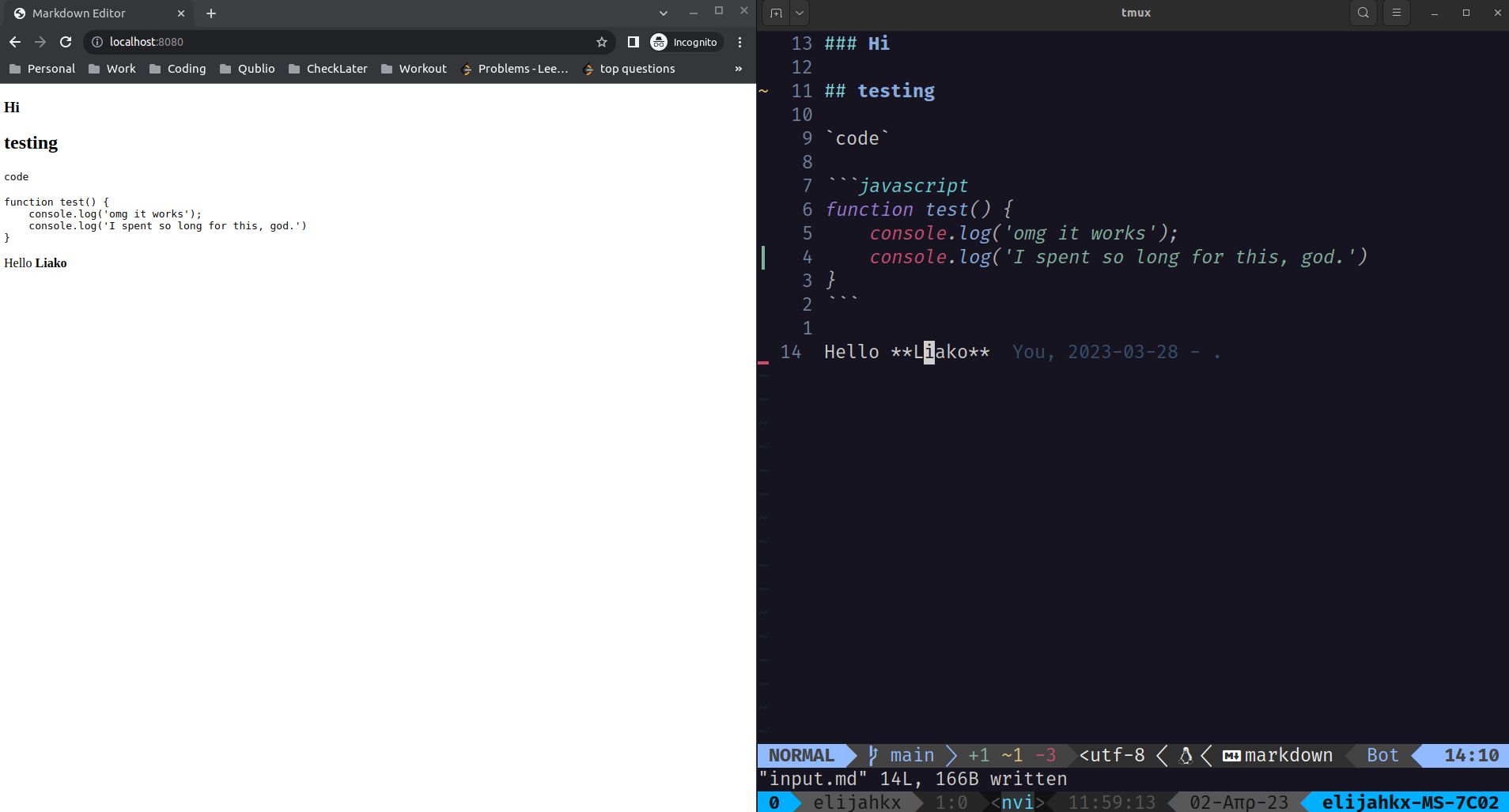Open the terminal hamburger menu
Viewport: 1509px width, 812px height.
point(1396,13)
